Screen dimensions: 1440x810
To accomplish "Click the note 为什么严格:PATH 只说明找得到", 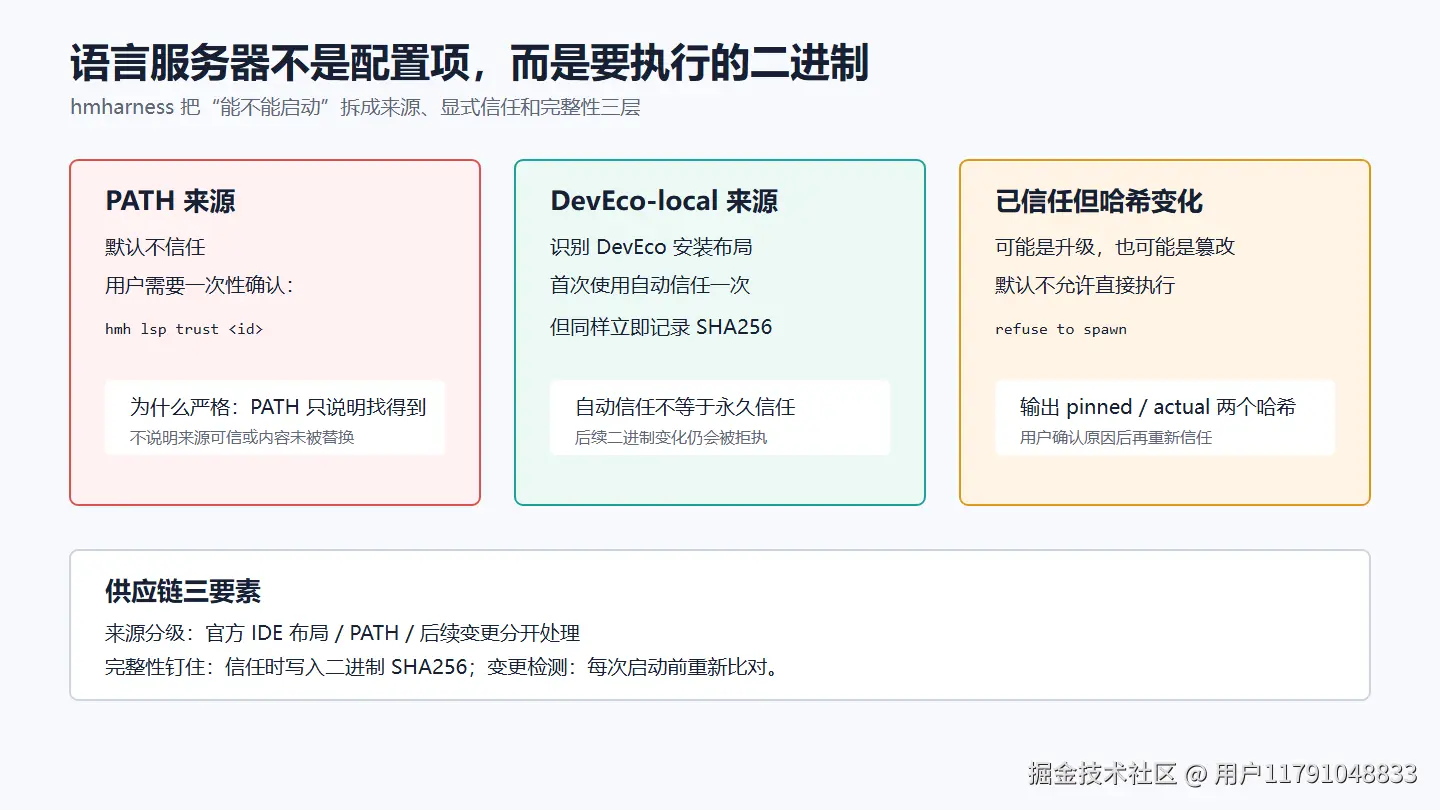I will coord(278,407).
